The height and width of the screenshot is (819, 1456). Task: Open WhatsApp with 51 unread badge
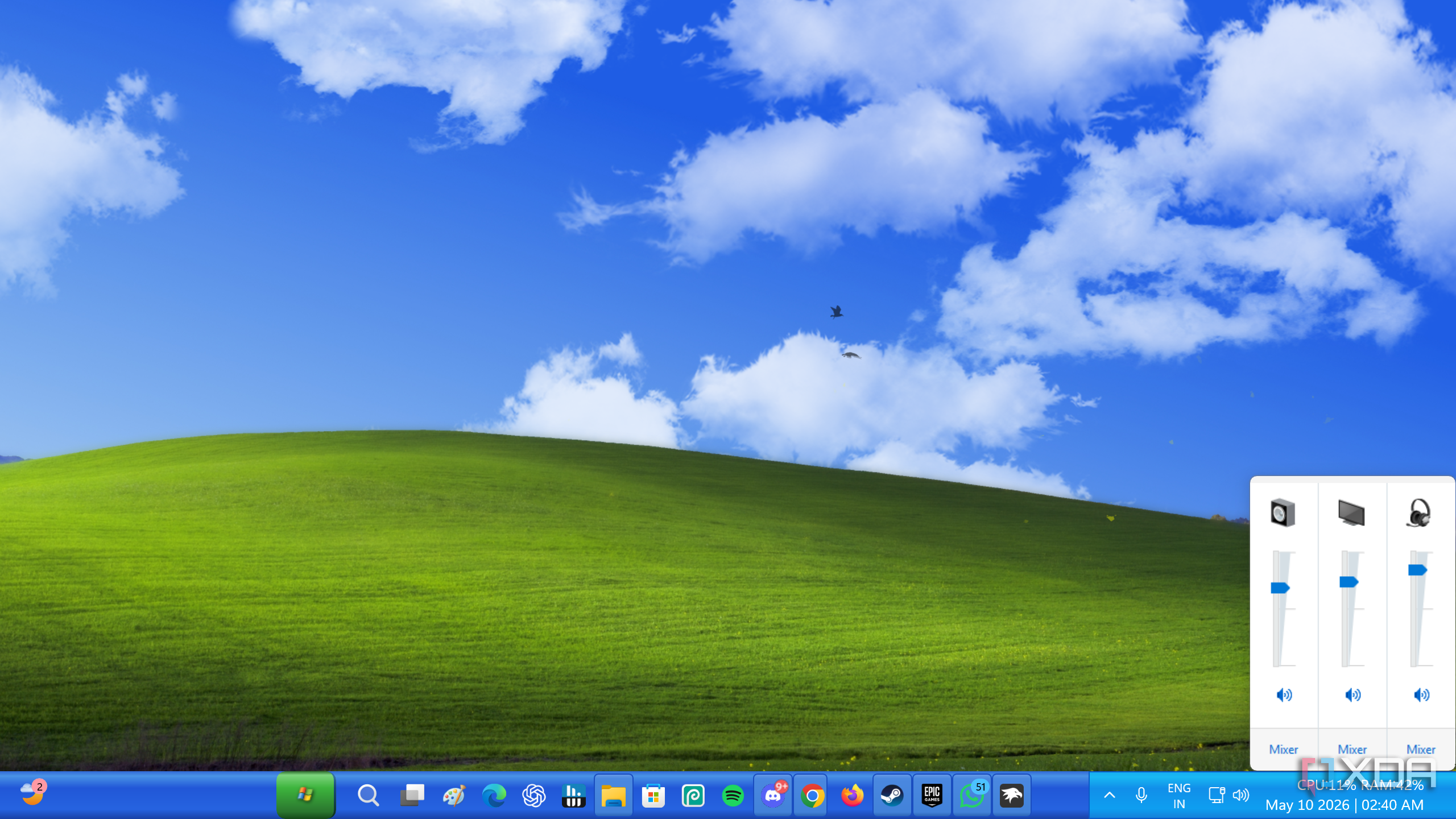point(971,795)
